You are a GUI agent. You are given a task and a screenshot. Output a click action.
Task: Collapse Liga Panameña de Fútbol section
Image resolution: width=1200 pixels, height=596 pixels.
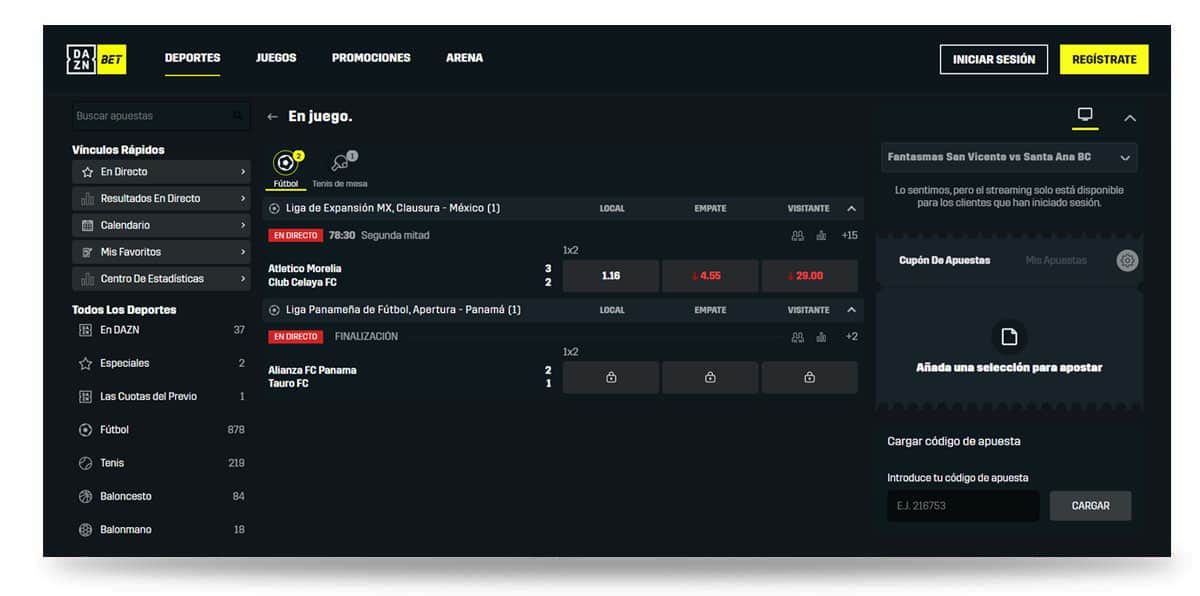pos(851,310)
